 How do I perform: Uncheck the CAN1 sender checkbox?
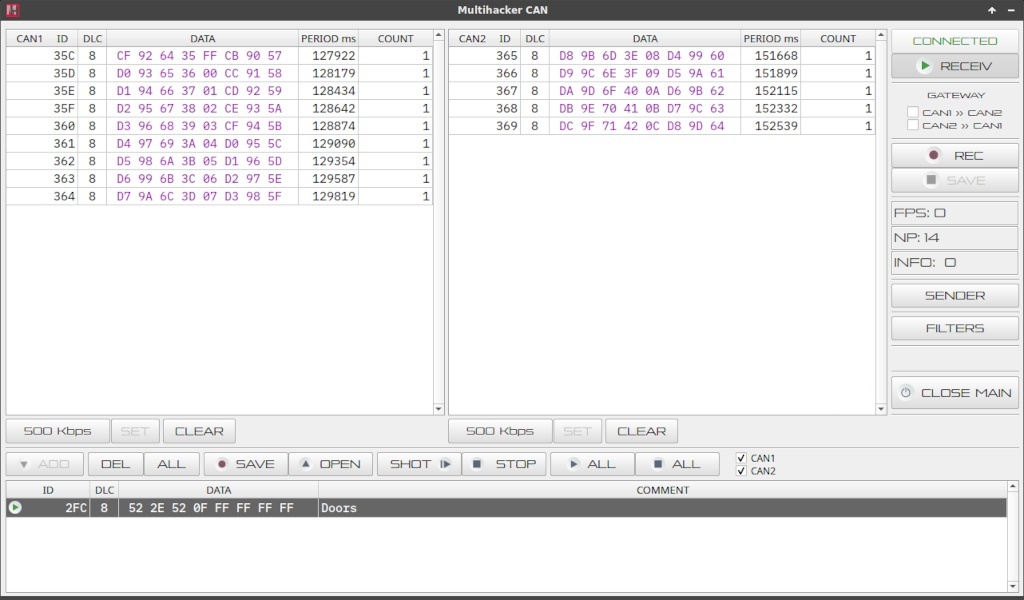pos(740,458)
